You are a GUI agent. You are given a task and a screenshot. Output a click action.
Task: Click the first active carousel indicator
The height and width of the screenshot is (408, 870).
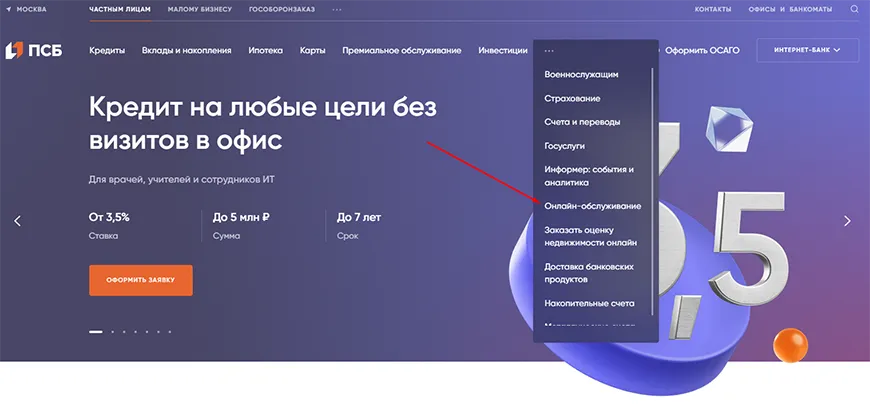coord(96,331)
